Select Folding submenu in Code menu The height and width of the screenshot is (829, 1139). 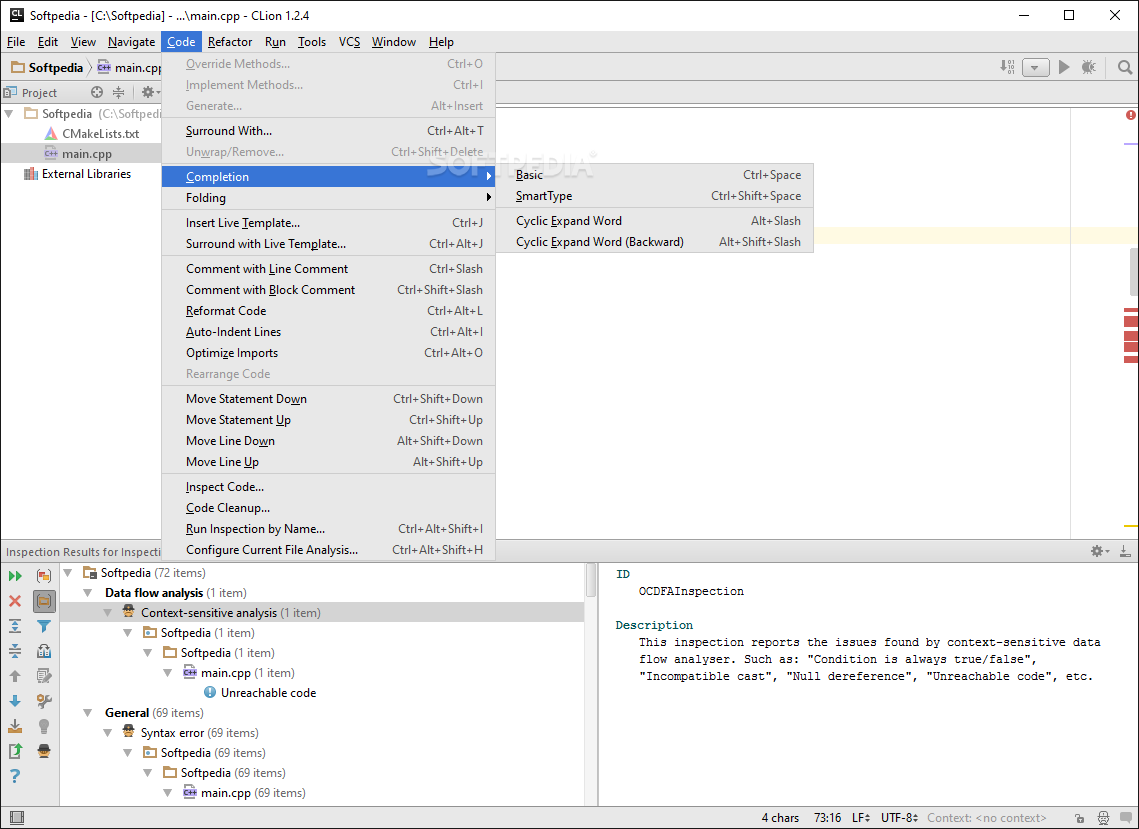[x=328, y=198]
